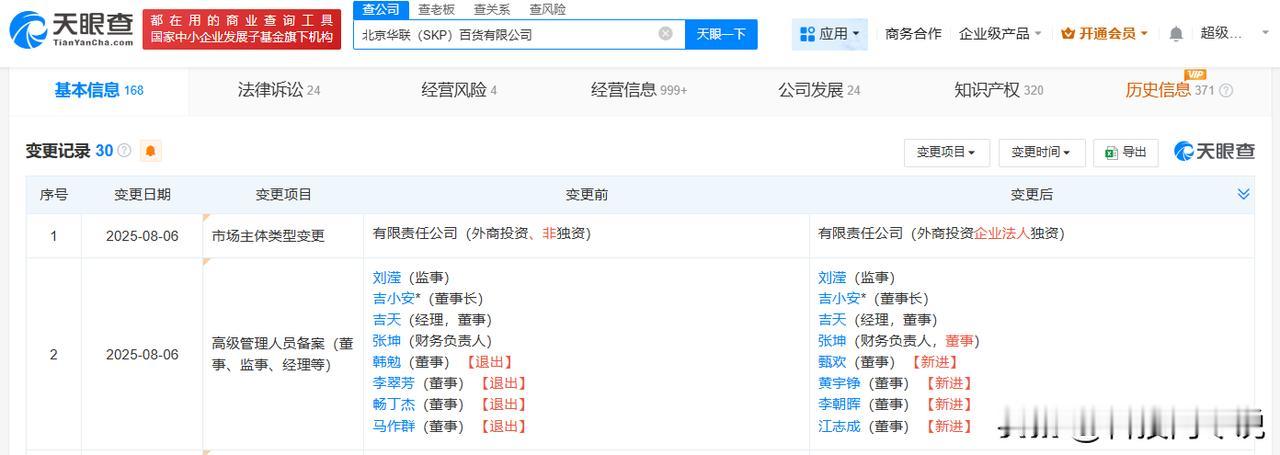Click the 天眼查 logo beside 导出 button
The width and height of the screenshot is (1280, 455).
click(1214, 152)
